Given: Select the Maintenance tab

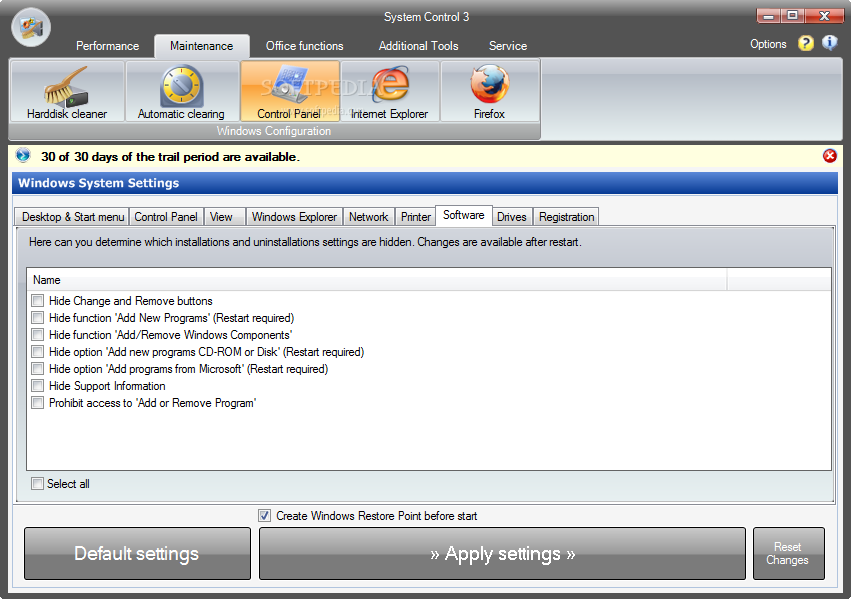Looking at the screenshot, I should click(x=202, y=46).
